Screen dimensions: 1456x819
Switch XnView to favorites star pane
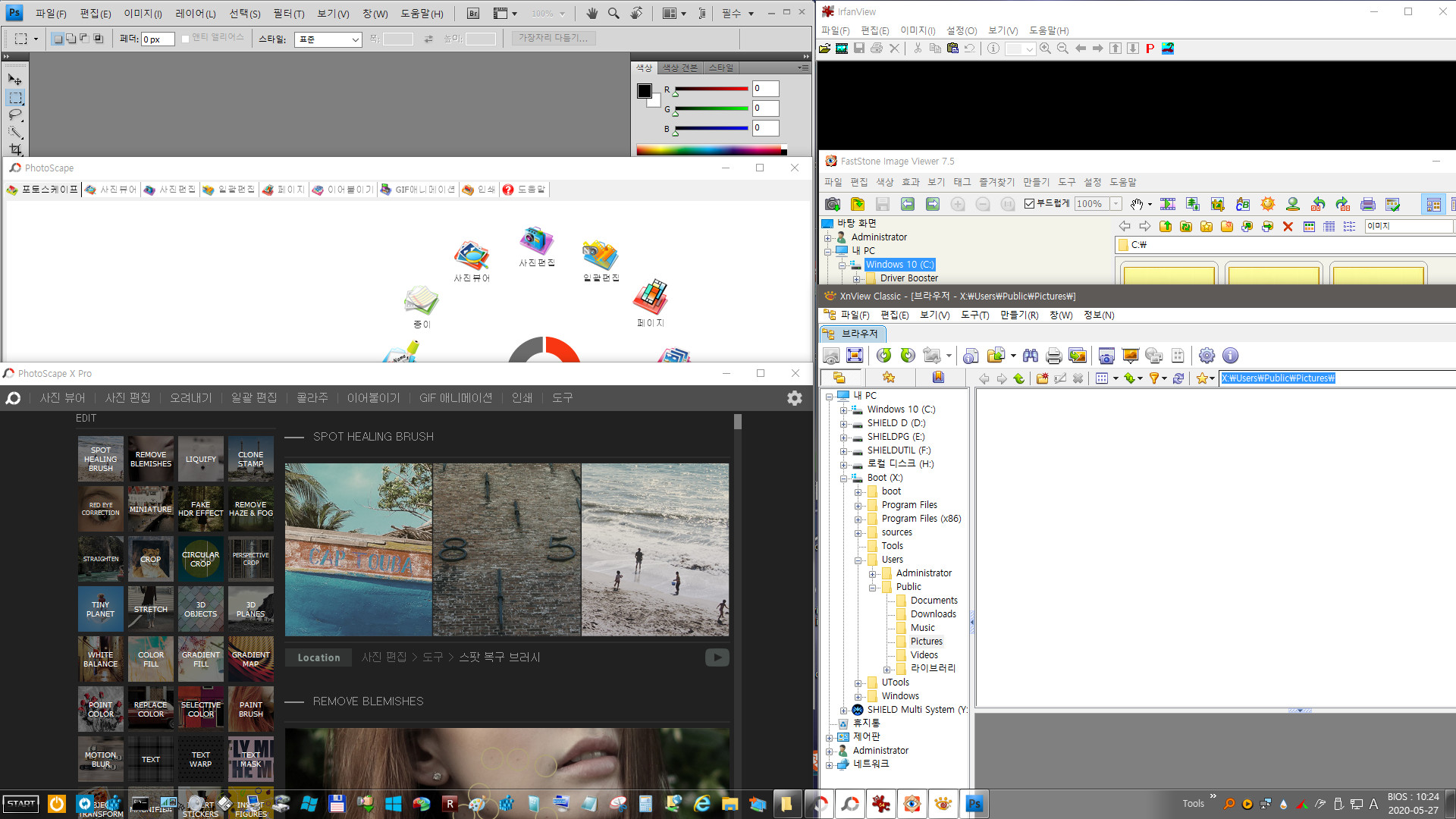[x=889, y=378]
